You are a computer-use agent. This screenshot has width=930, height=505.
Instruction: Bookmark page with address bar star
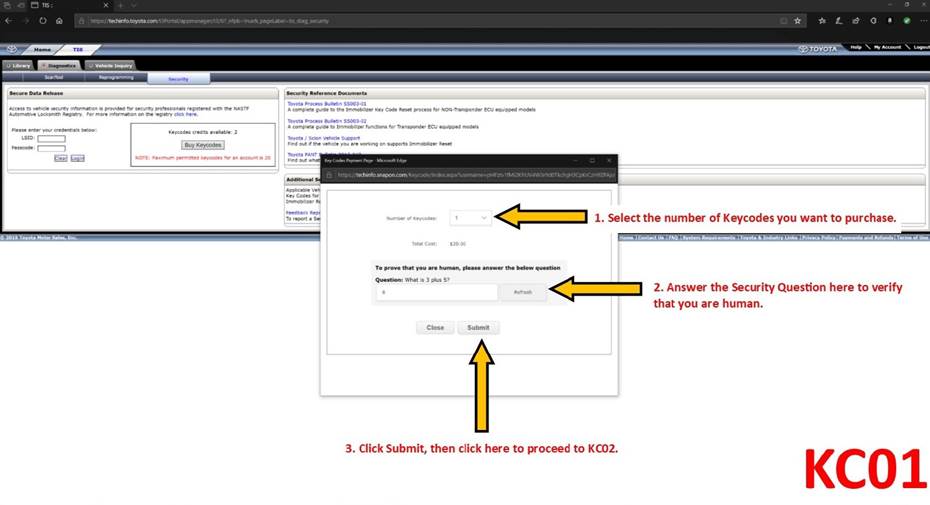(x=798, y=21)
